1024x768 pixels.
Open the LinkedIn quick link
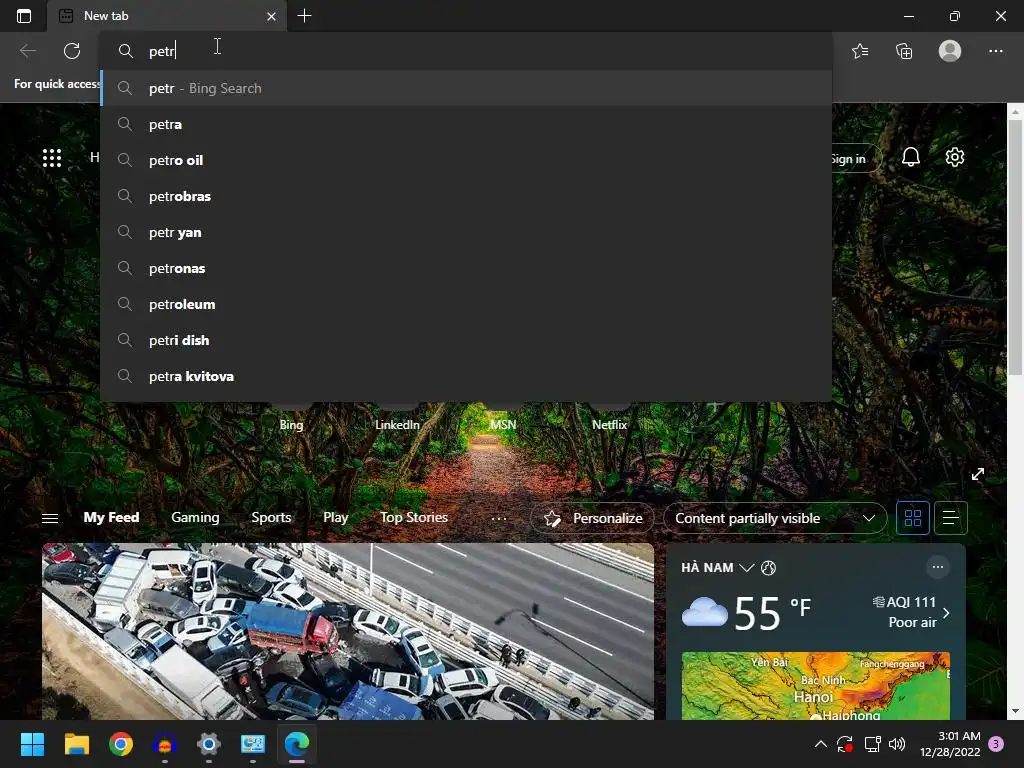(x=397, y=424)
